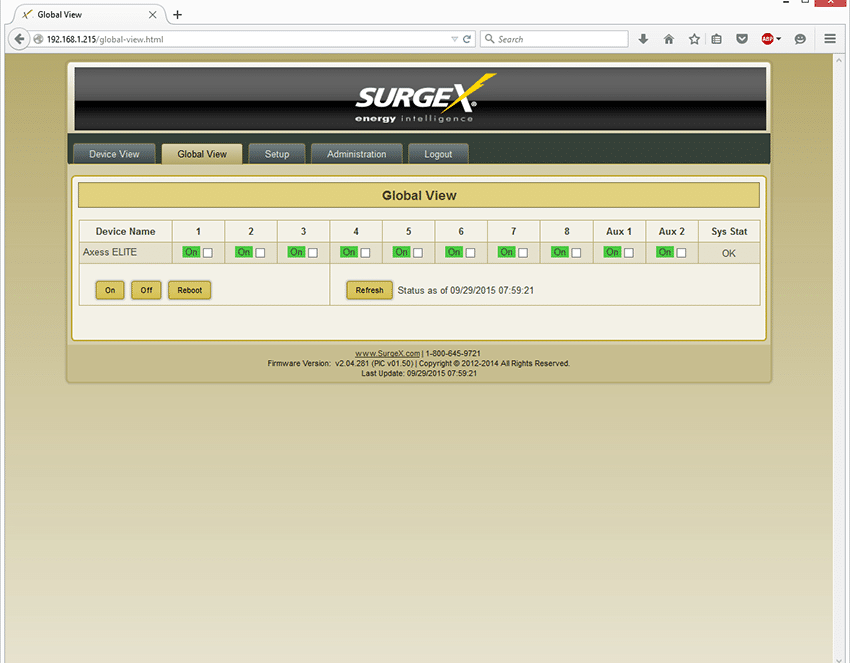Screen dimensions: 850x663
Task: Select the checkbox for Aux 1
Action: (629, 253)
